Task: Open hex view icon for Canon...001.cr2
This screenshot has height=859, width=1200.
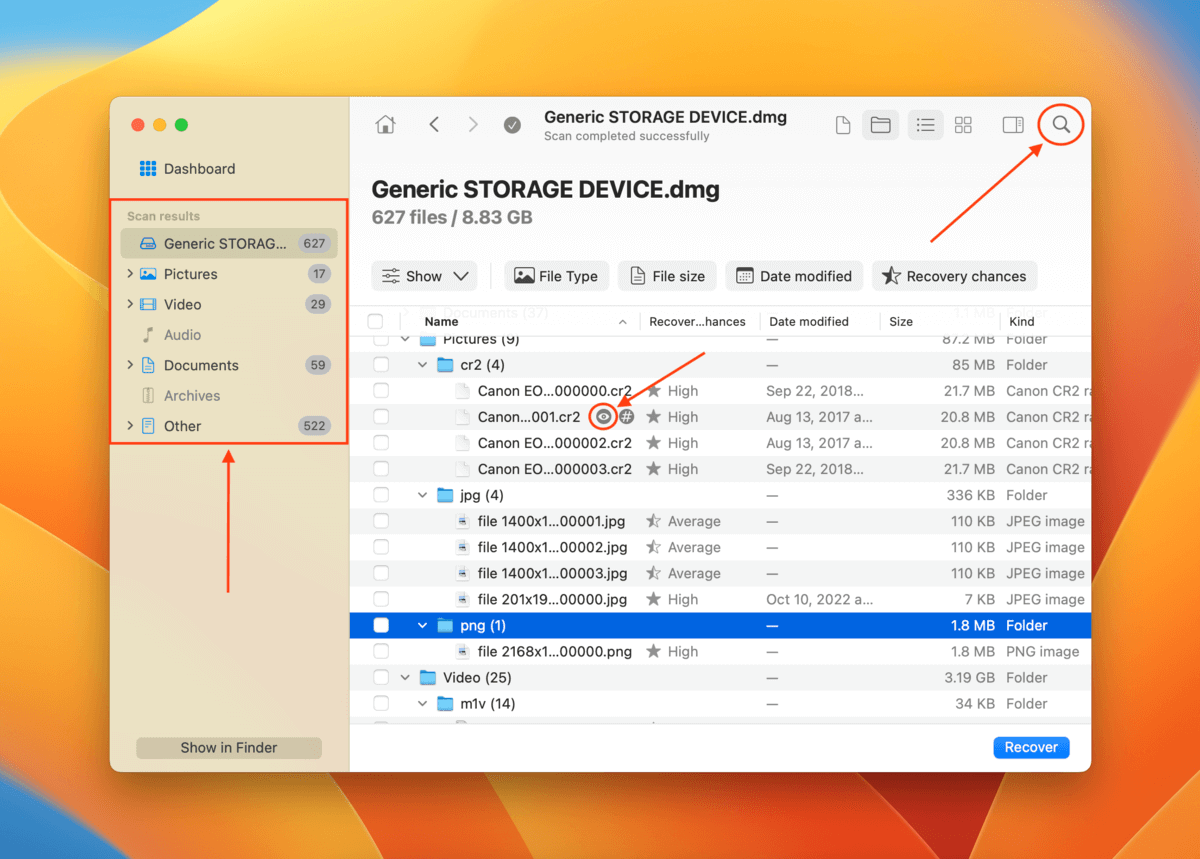Action: point(626,417)
